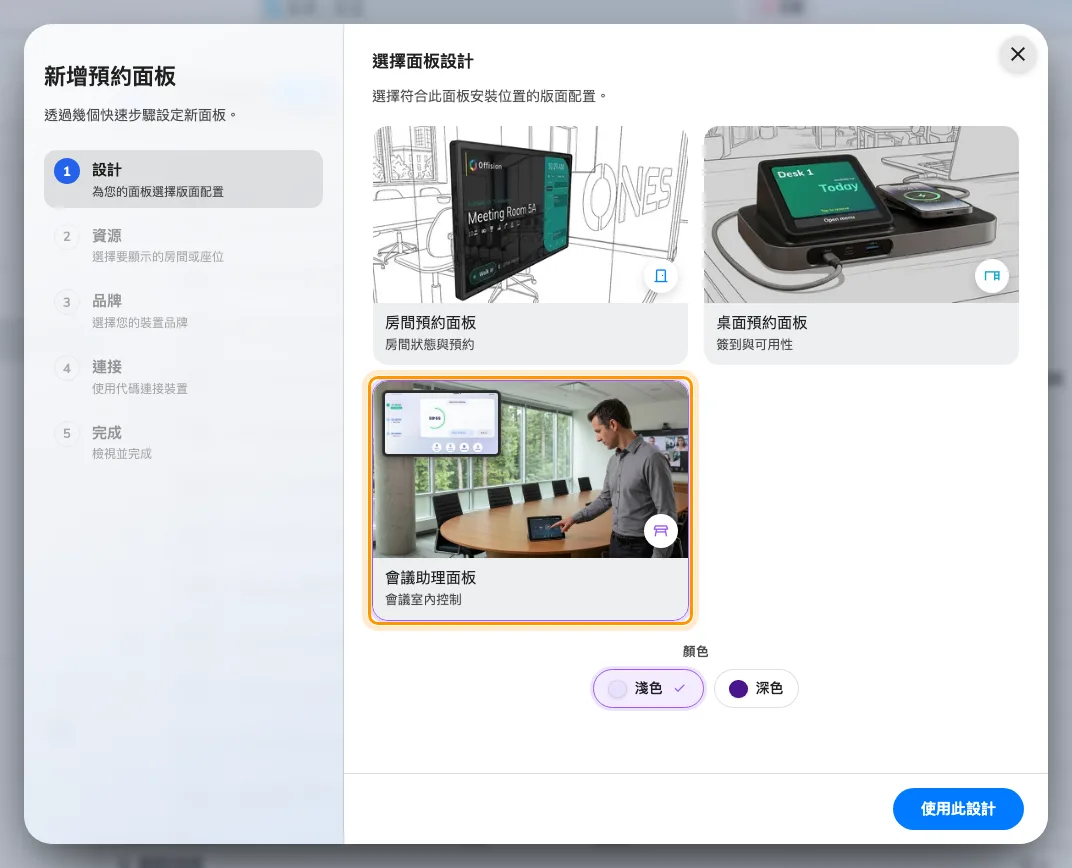The image size is (1072, 868).
Task: Click the 簽到與可用性 subtitle
Action: point(754,344)
